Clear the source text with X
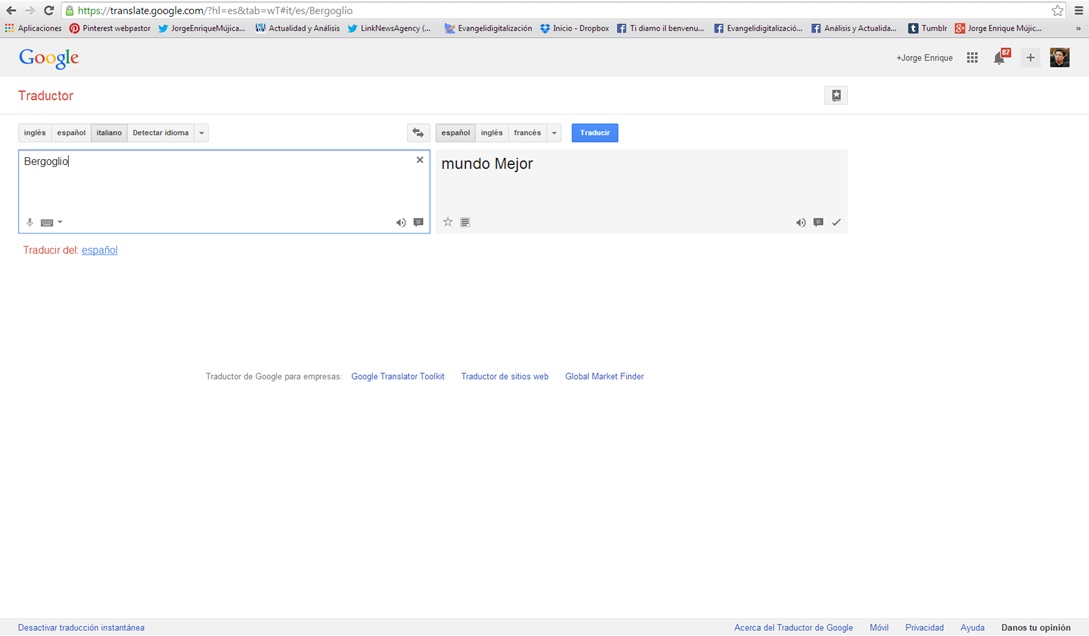1089x636 pixels. [420, 160]
